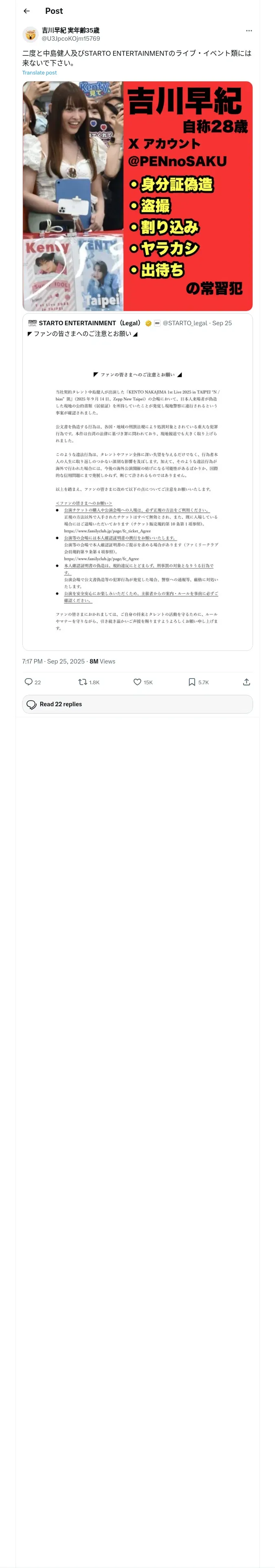Viewport: 275px width, 1568px height.
Task: Click the verified badge next to STARTO ENTERTAINMENT
Action: (148, 323)
